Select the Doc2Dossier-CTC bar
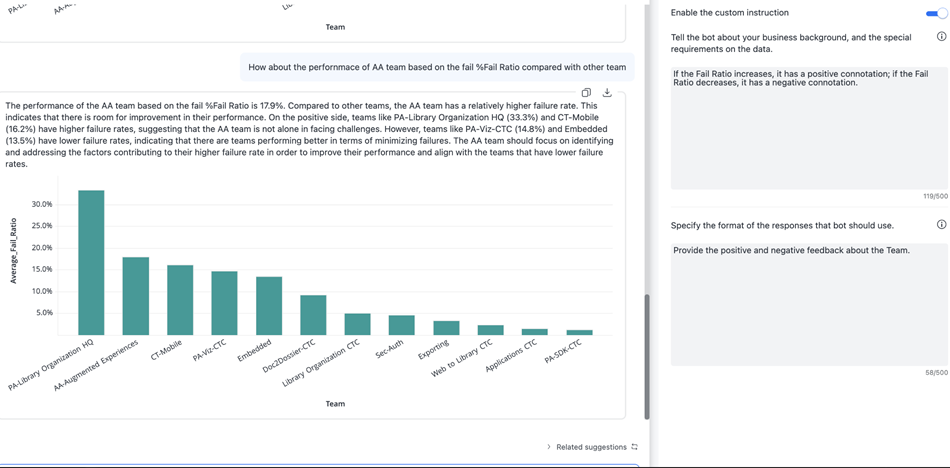Screen dimensions: 950x468 tap(313, 315)
